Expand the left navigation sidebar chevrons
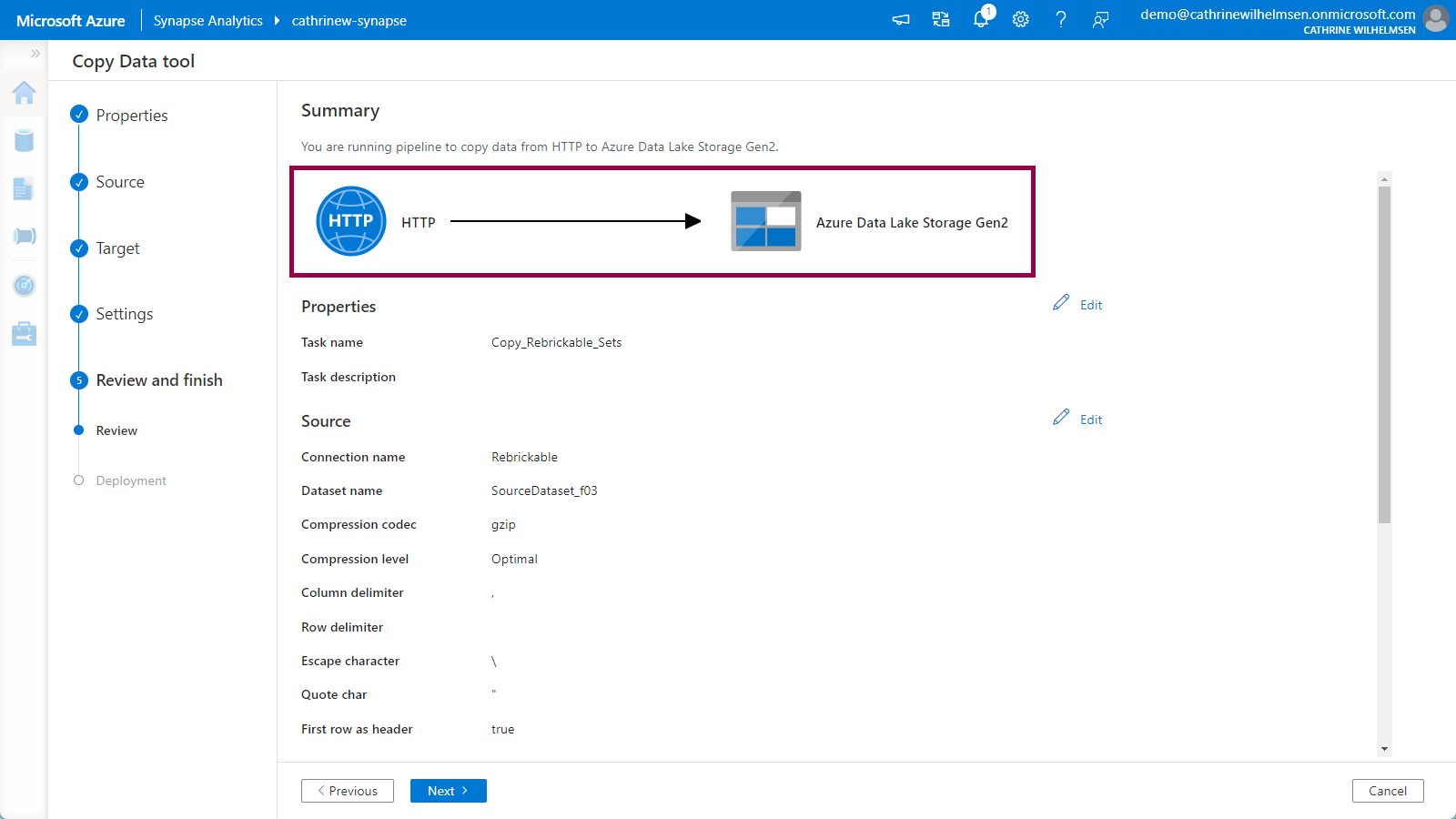 35,54
